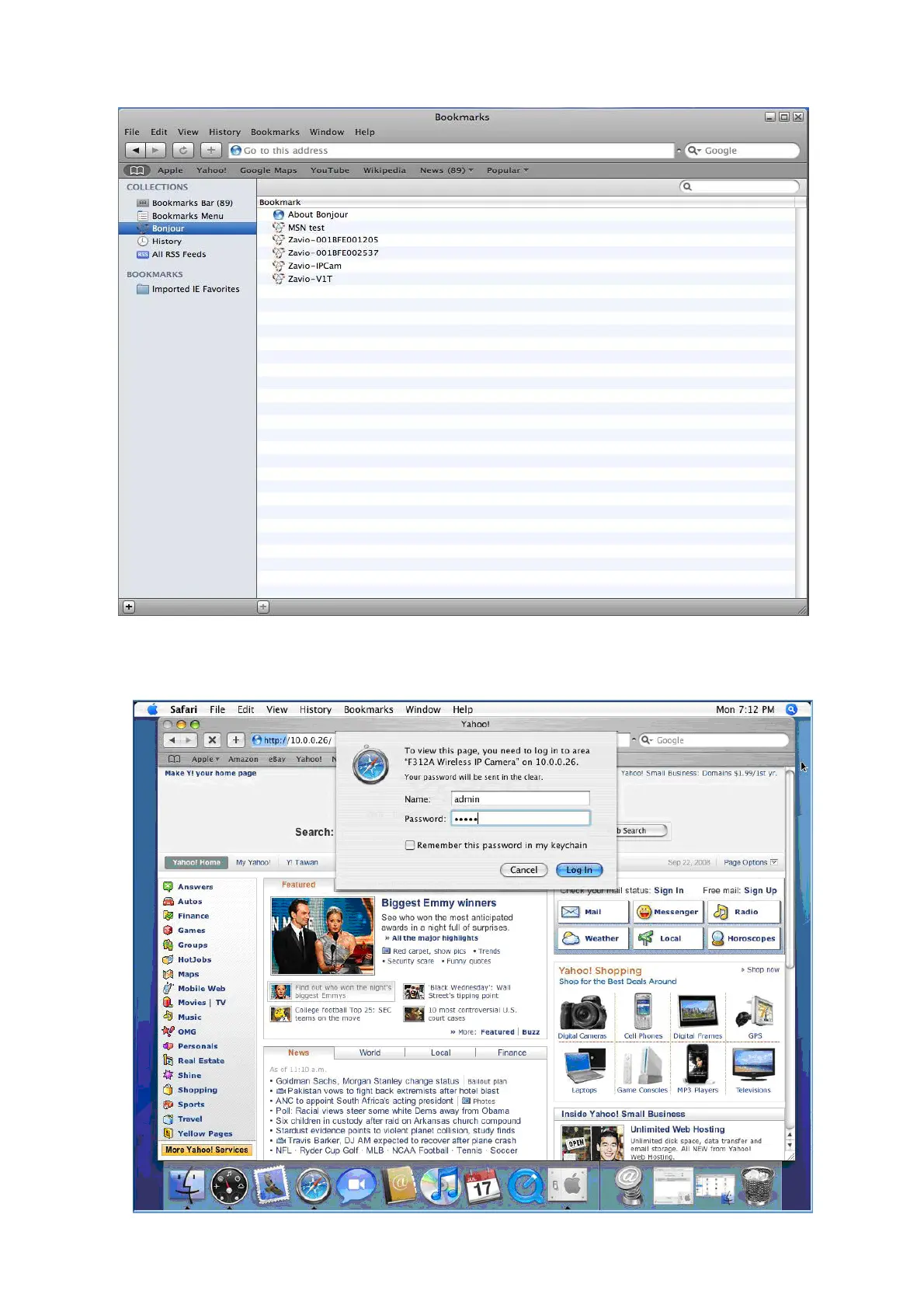Open Safari compass icon in the Dock
Screen dimensions: 924x1308
(x=314, y=1187)
